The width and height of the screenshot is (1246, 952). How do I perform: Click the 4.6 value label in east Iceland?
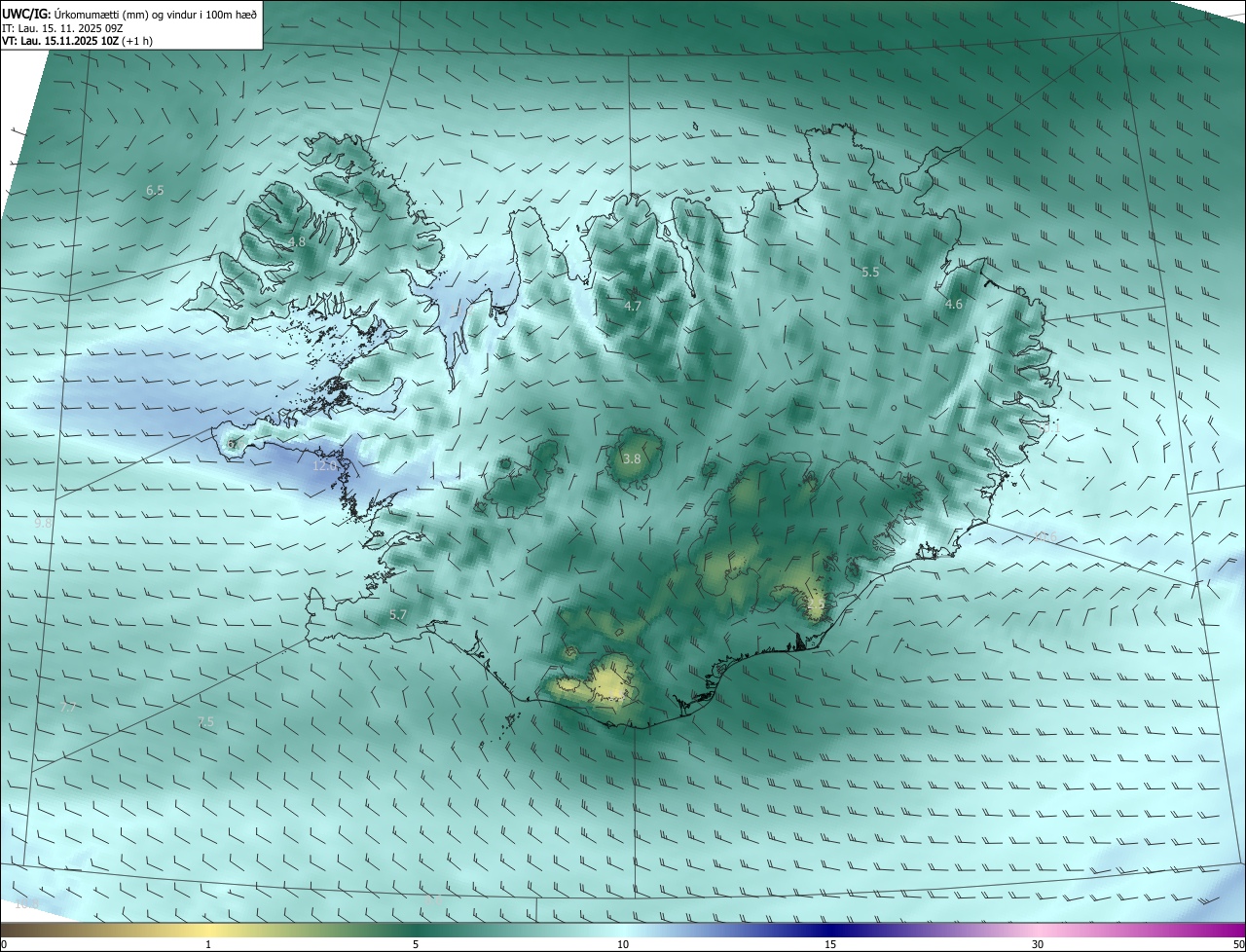[954, 305]
